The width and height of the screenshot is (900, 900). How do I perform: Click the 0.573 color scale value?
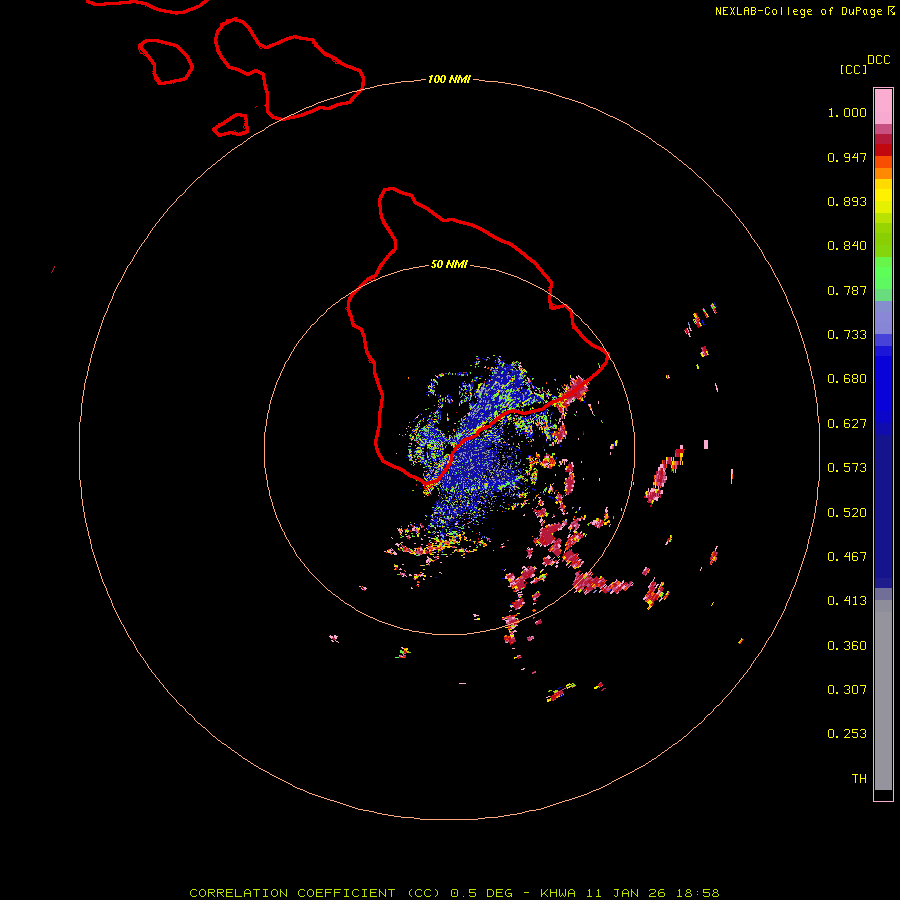pos(847,468)
